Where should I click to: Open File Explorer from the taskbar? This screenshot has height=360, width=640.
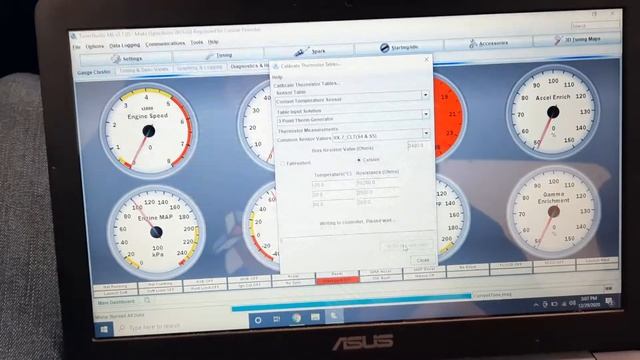pos(315,316)
